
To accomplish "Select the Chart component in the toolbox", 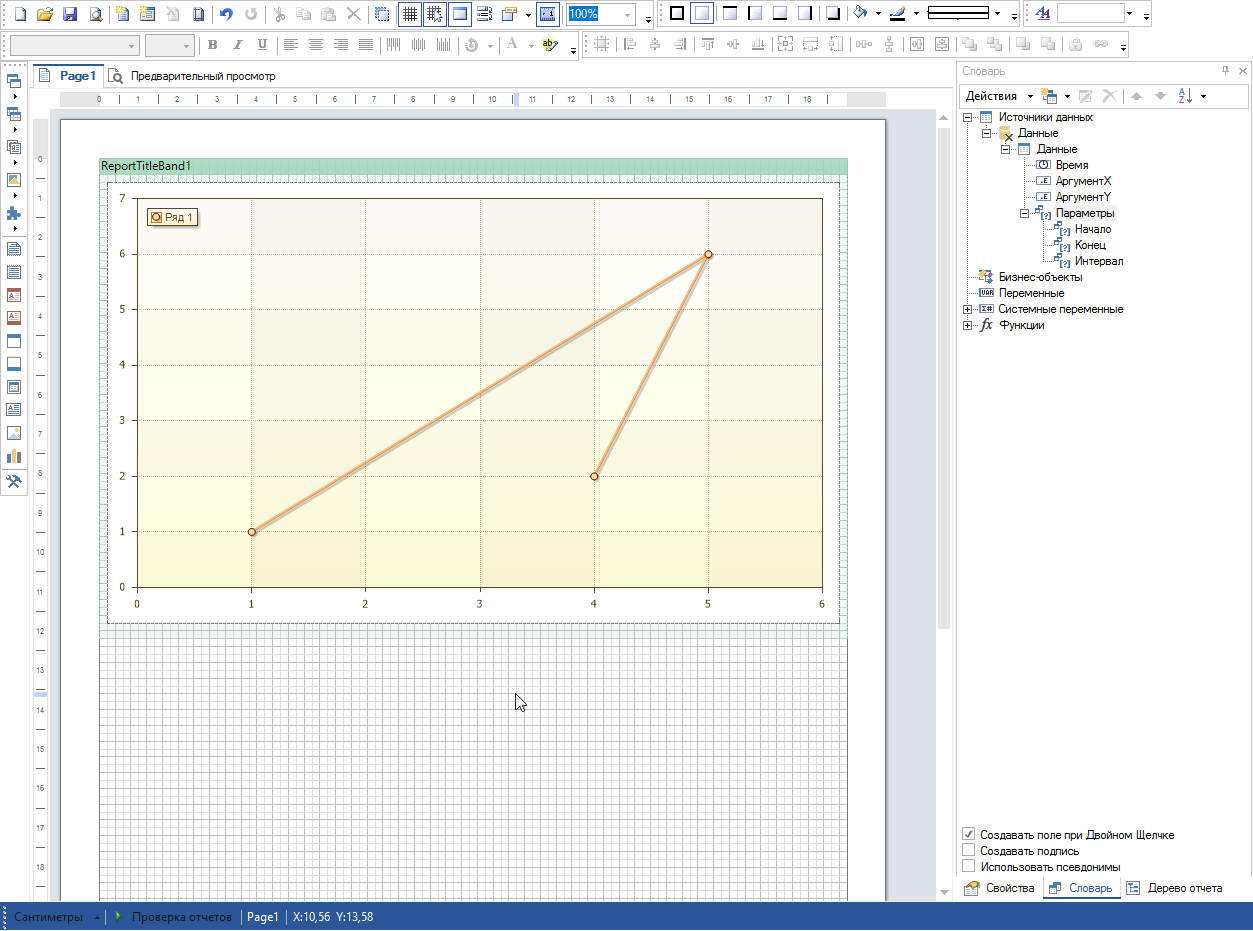I will tap(14, 456).
